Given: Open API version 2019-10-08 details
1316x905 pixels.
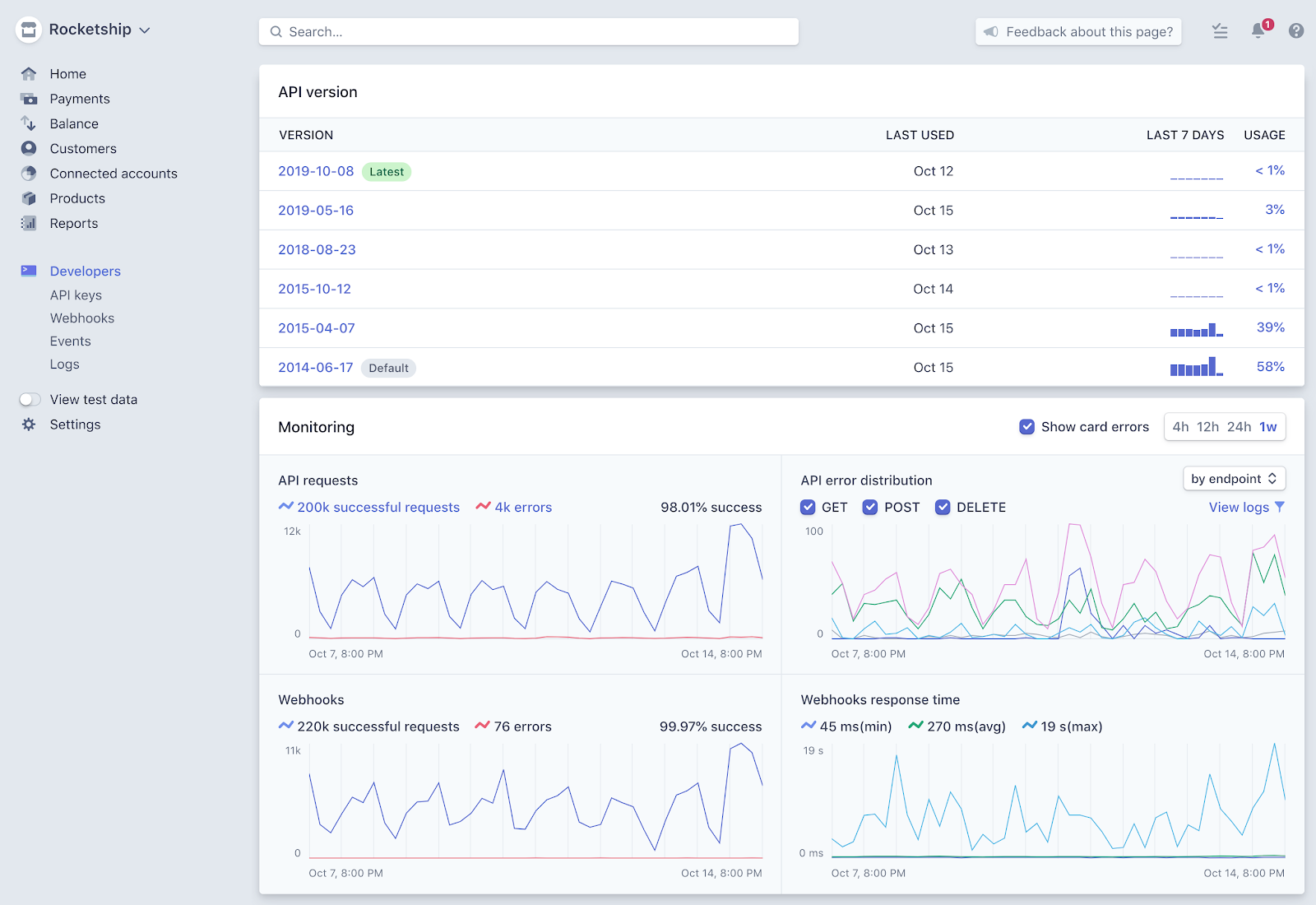Looking at the screenshot, I should pyautogui.click(x=316, y=171).
